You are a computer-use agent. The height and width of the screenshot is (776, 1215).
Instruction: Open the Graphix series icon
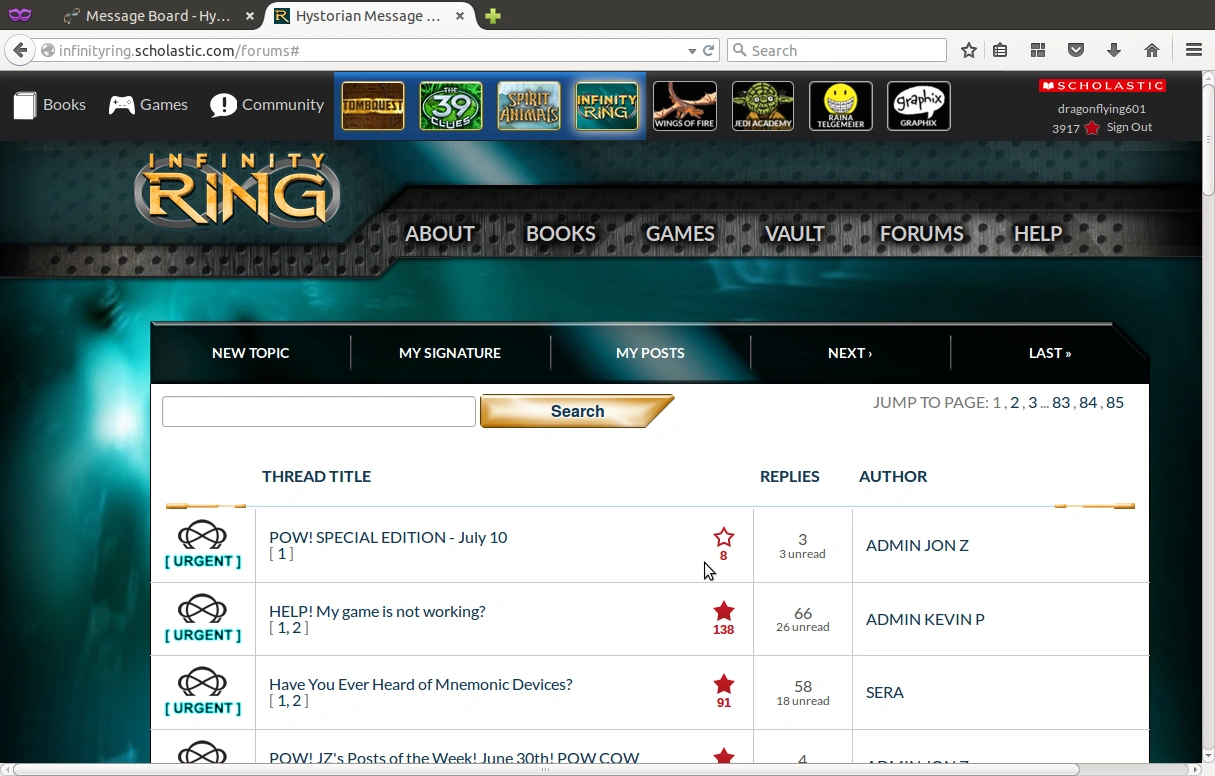[x=919, y=106]
